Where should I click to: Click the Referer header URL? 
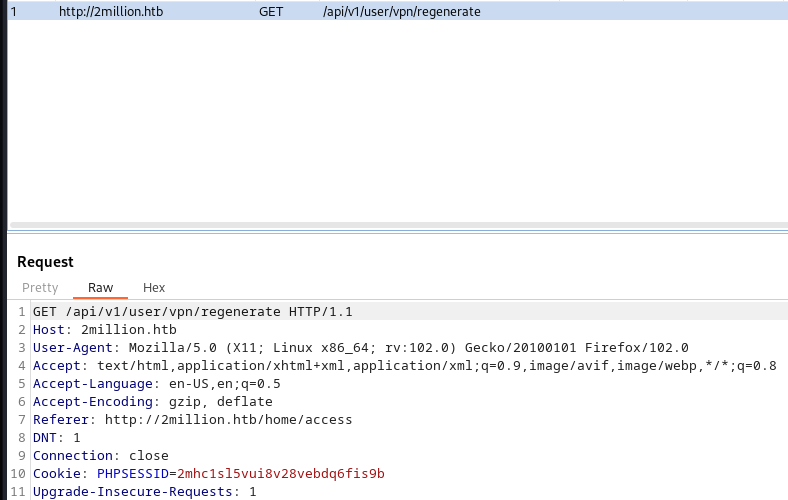[x=228, y=420]
